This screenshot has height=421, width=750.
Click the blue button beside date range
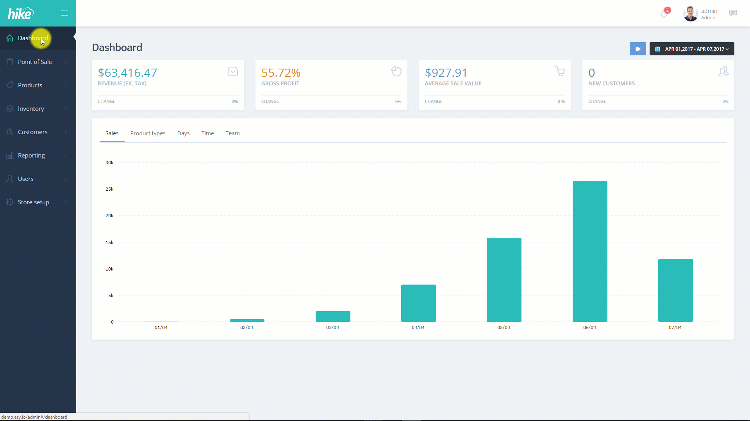[638, 49]
